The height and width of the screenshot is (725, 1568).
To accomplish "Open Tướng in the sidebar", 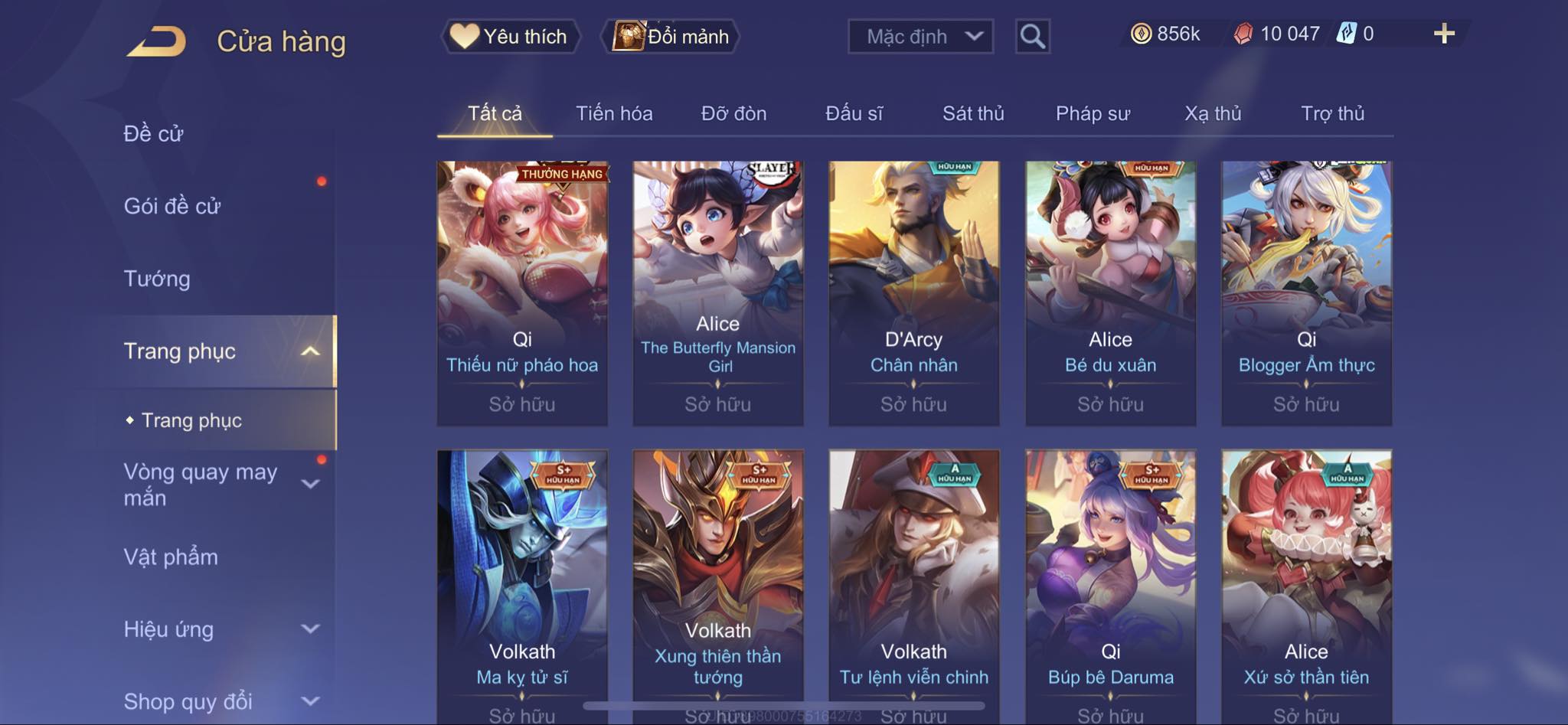I will pos(157,279).
